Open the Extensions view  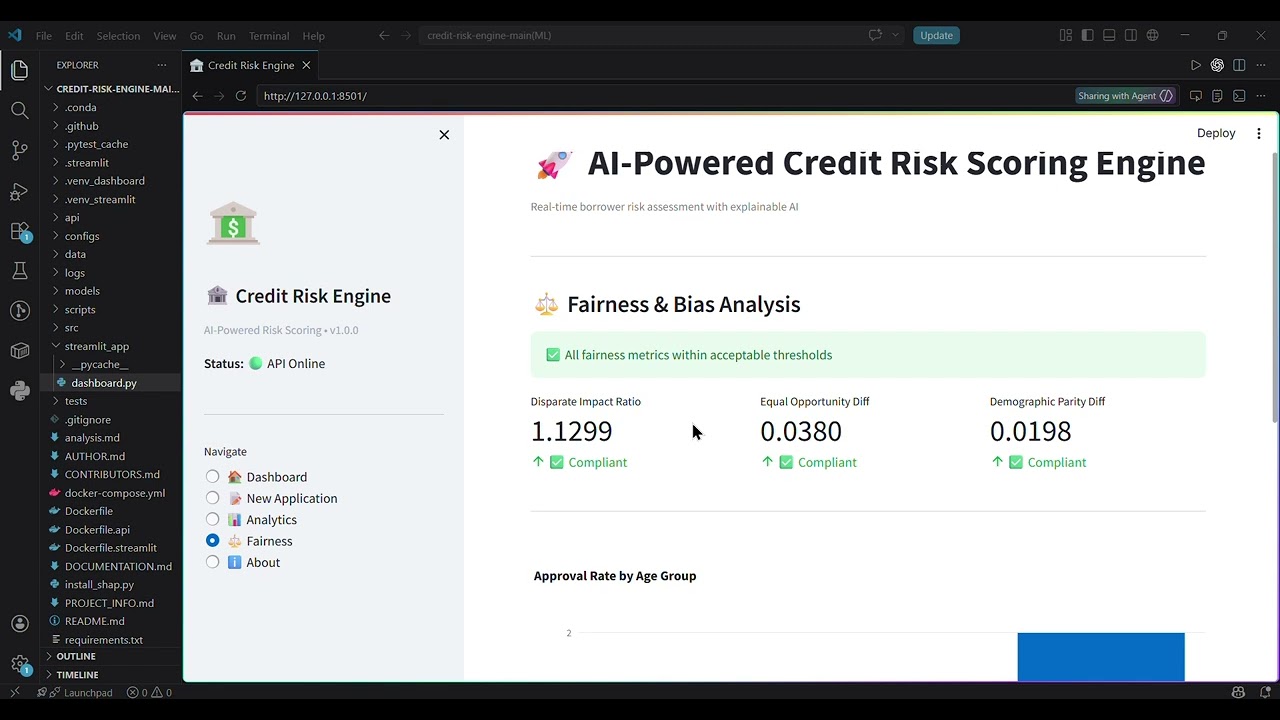click(x=19, y=231)
